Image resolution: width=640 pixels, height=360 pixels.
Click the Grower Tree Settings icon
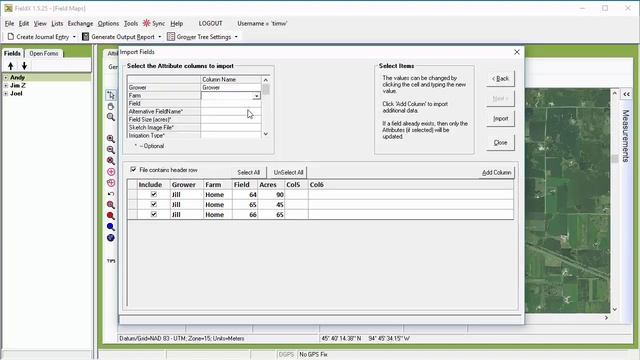(171, 37)
